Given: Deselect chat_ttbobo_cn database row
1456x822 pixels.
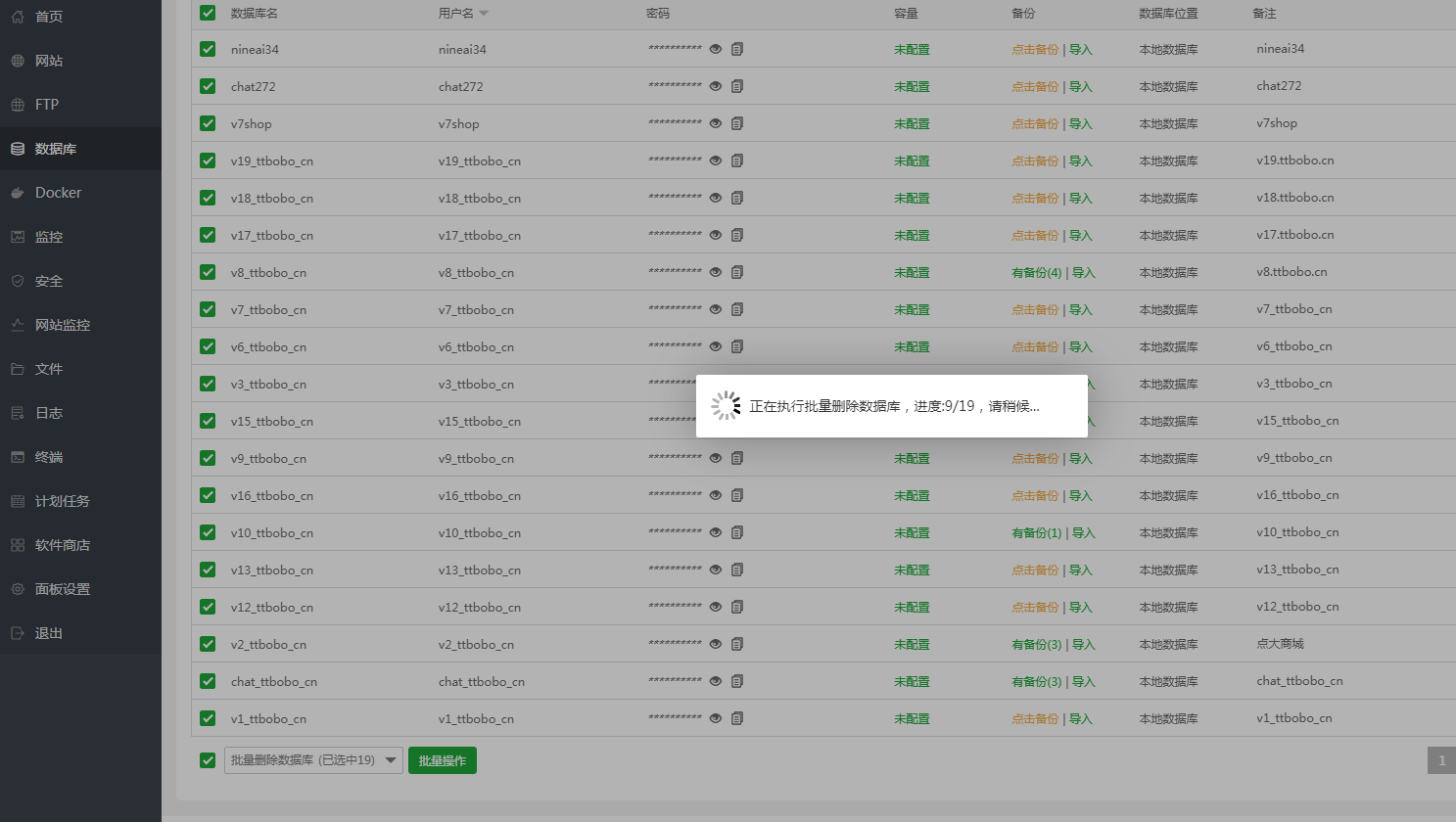Looking at the screenshot, I should point(208,681).
